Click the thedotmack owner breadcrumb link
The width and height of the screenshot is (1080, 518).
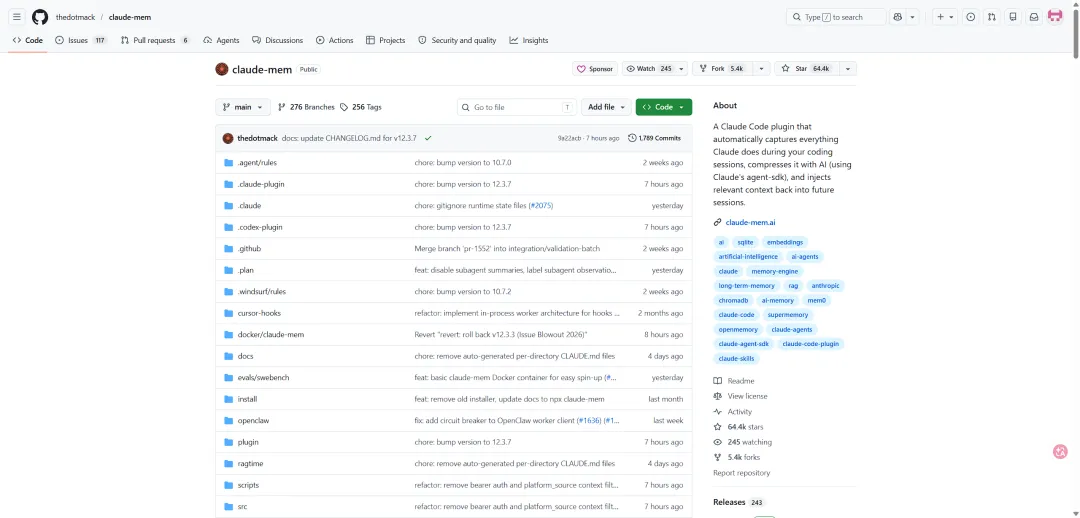pos(75,17)
